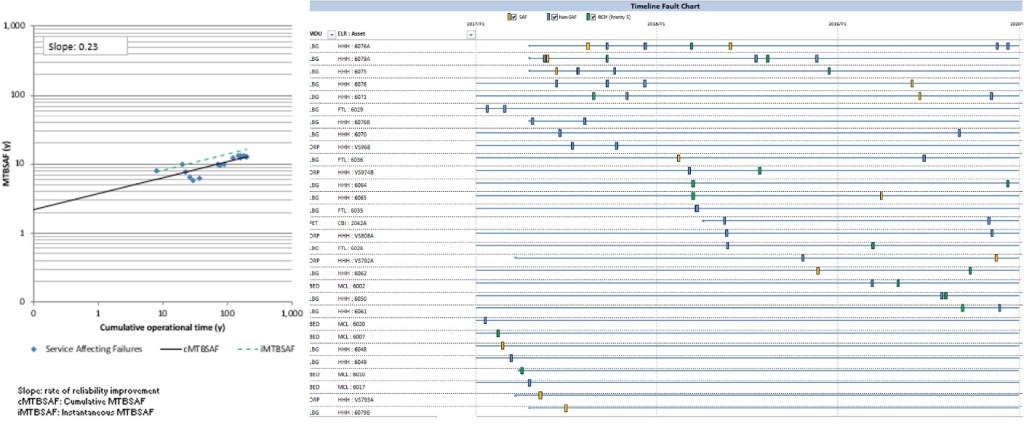This screenshot has height=430, width=1024.
Task: Click the yellow SAF legend color swatch
Action: [509, 18]
